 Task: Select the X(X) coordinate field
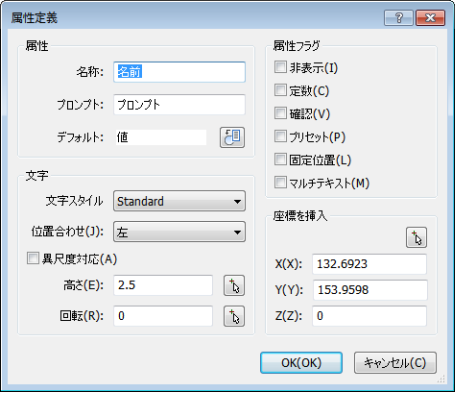point(369,264)
